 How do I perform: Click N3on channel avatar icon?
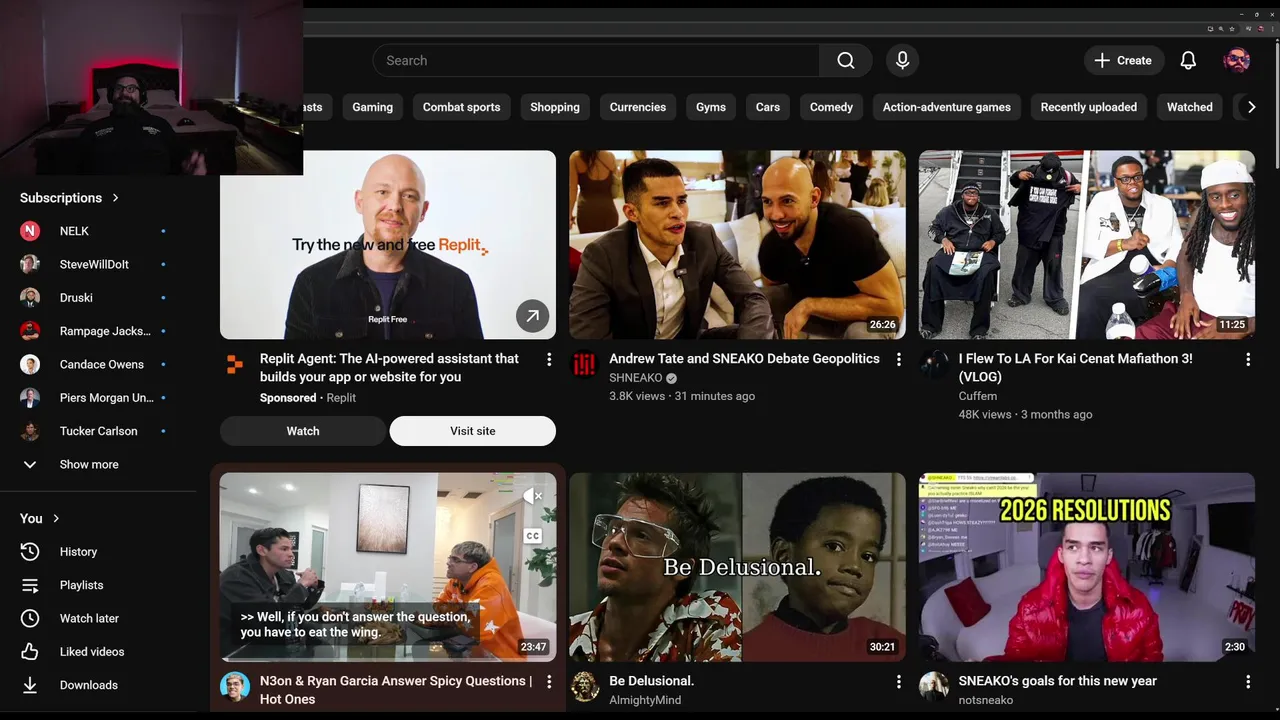tap(235, 686)
